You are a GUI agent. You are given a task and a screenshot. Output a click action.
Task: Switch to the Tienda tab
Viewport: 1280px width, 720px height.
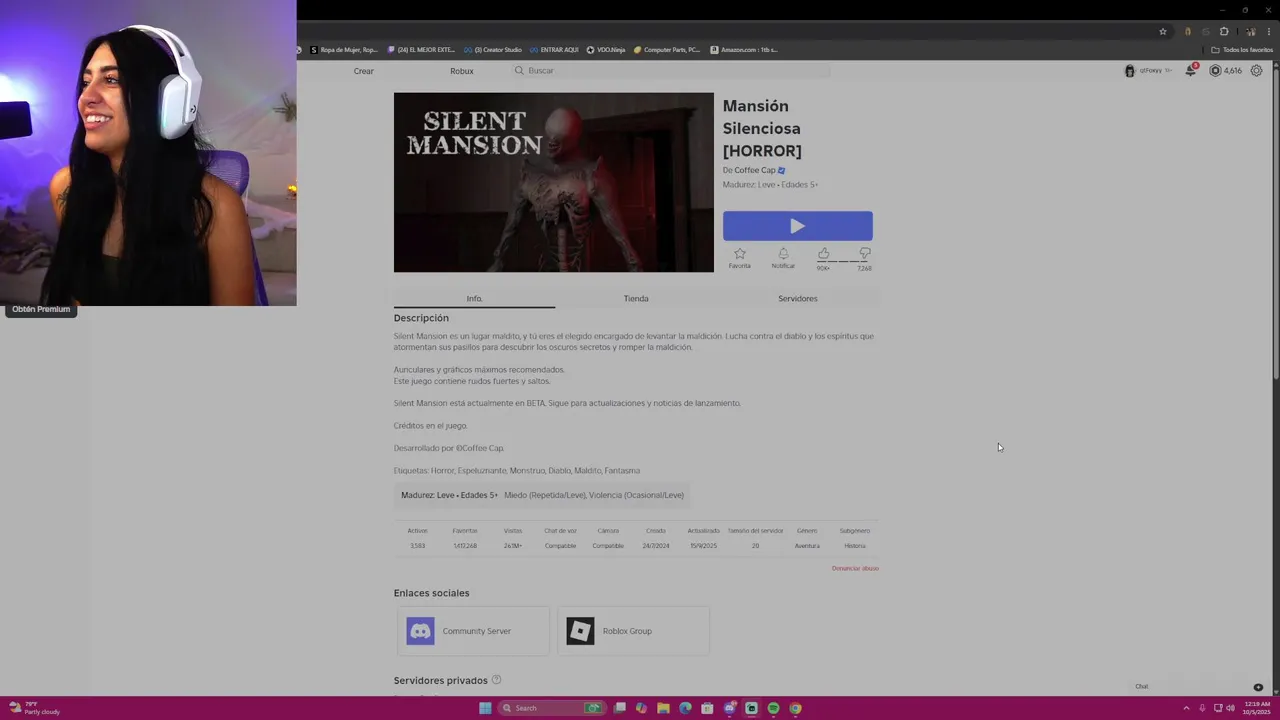coord(636,298)
